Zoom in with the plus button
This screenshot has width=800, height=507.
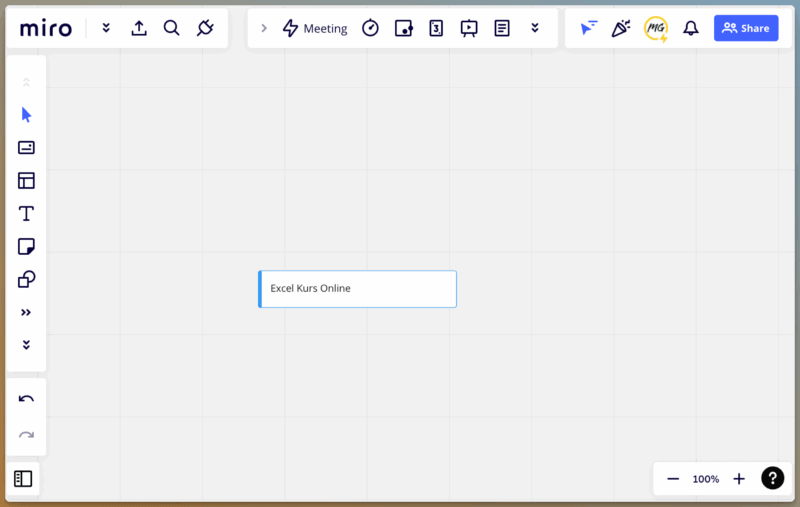pos(739,479)
